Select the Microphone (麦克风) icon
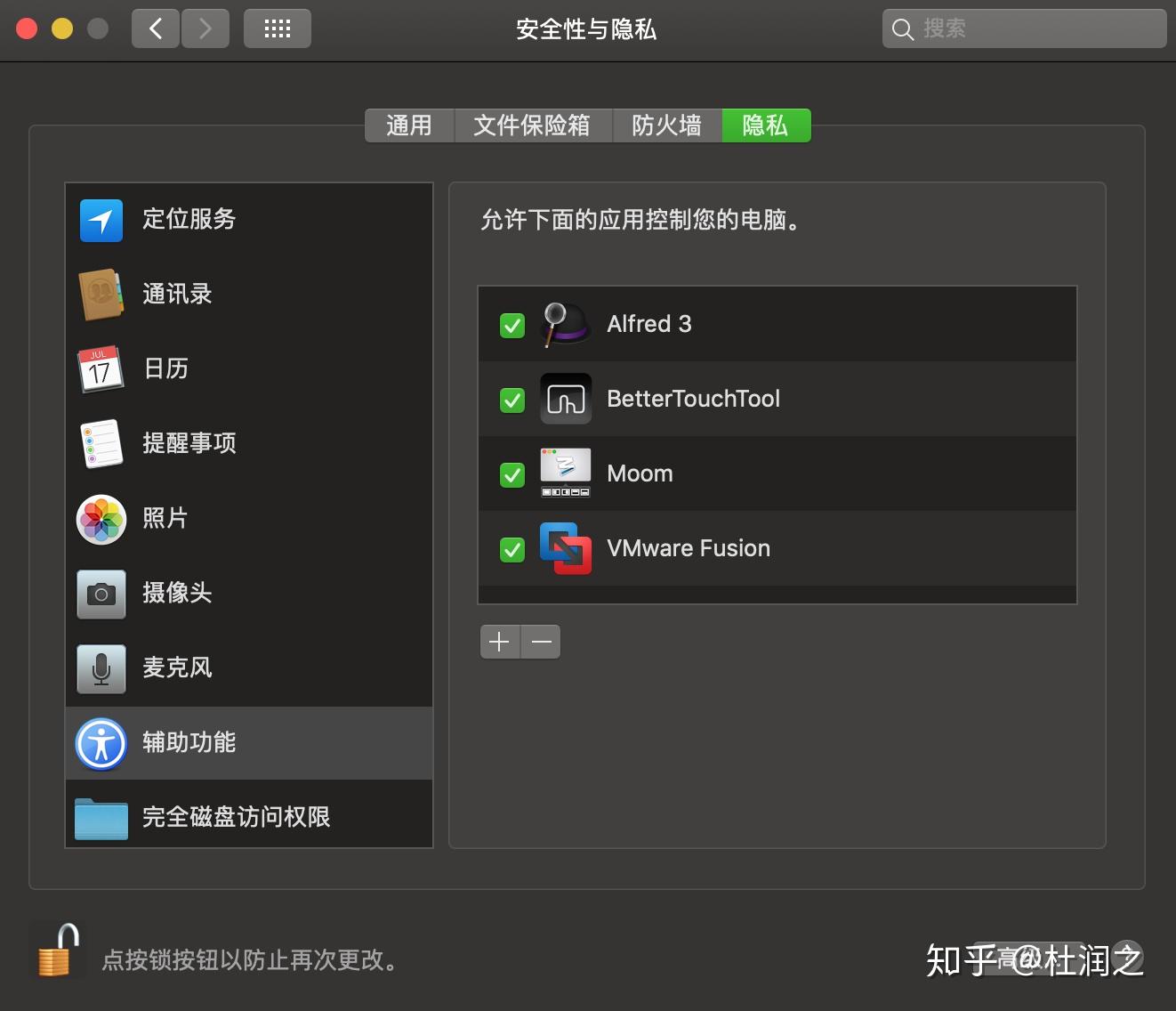This screenshot has width=1176, height=1011. pos(101,668)
